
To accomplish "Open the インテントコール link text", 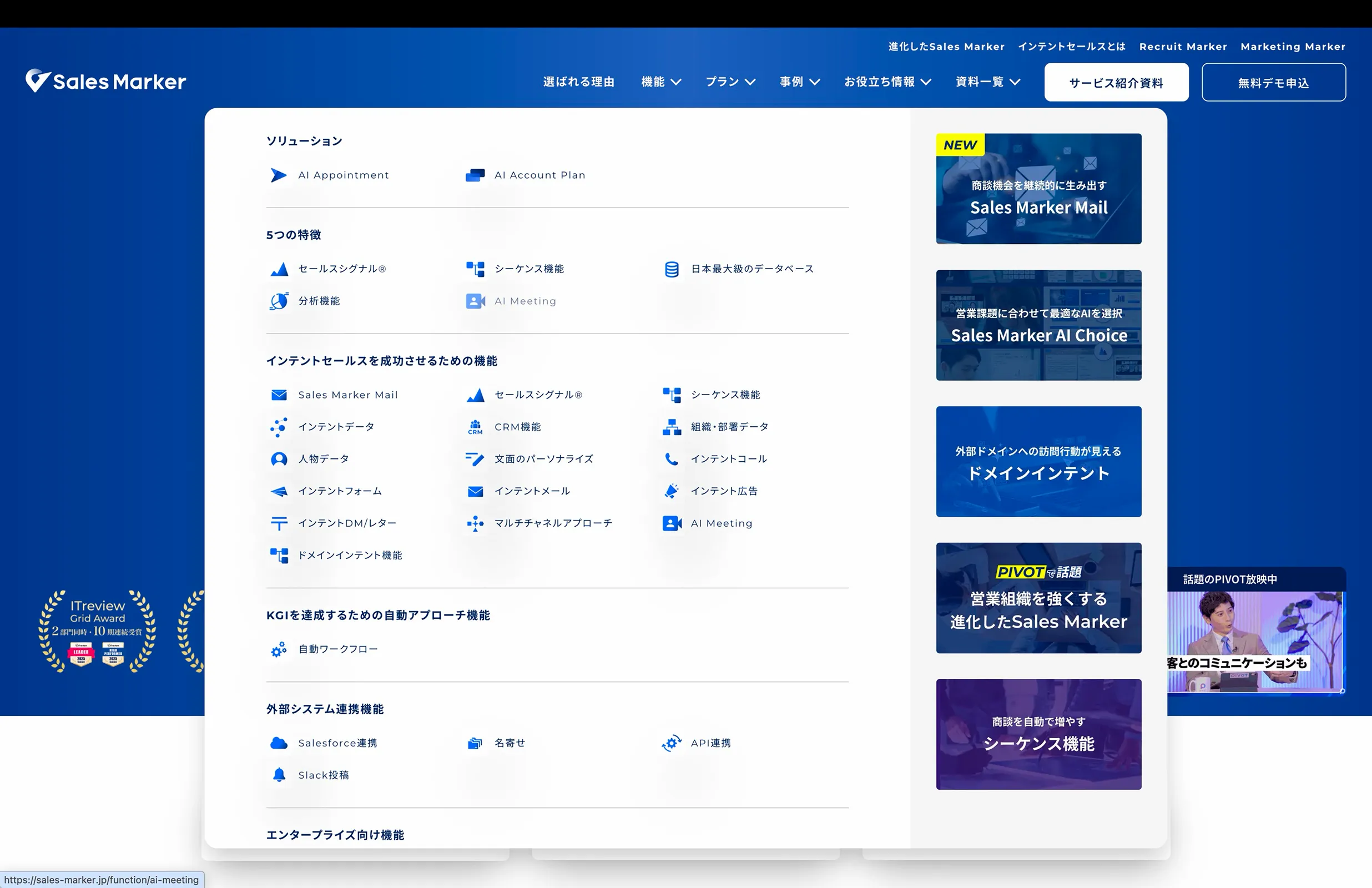I will tap(729, 459).
